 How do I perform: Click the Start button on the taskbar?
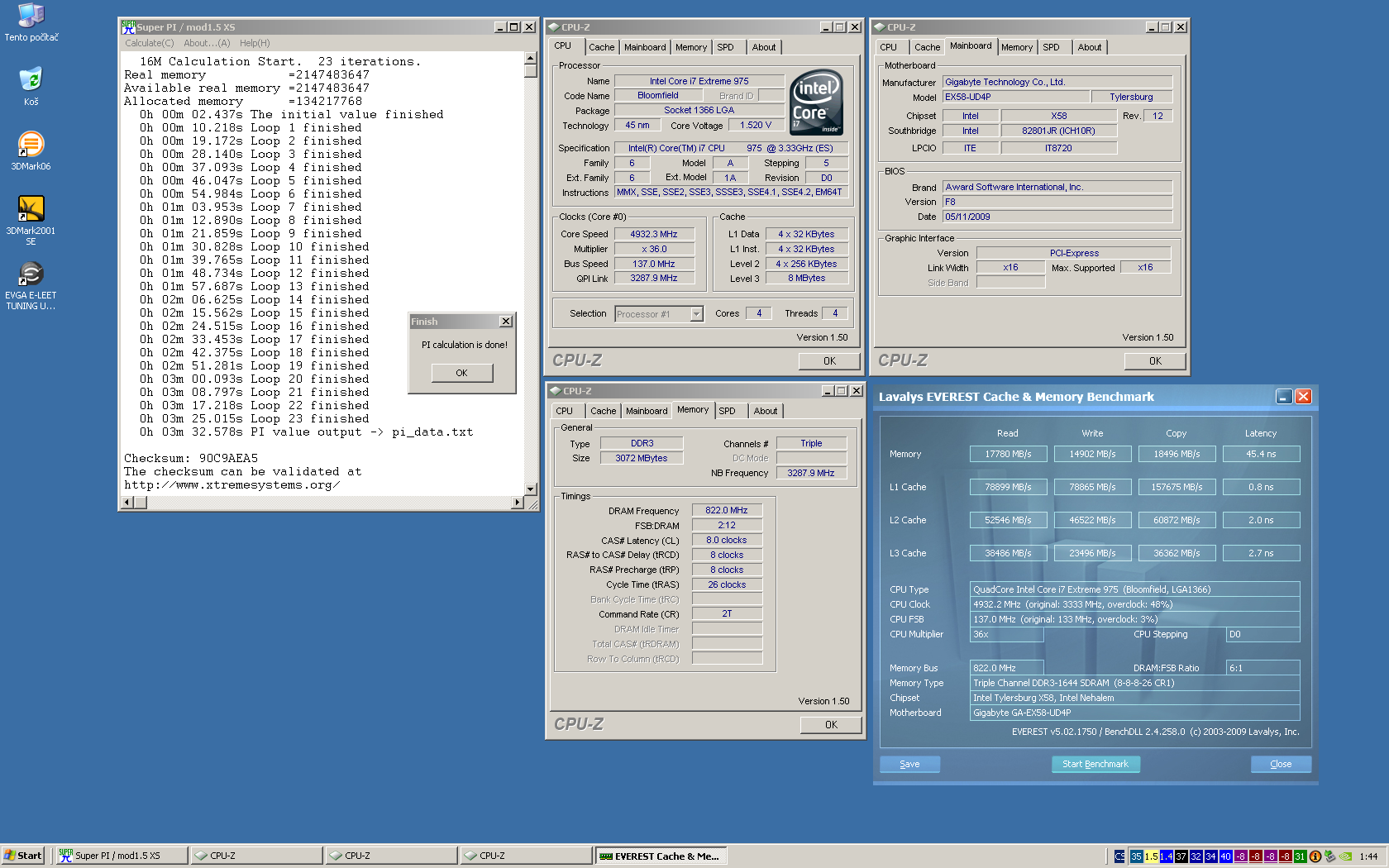(x=23, y=856)
